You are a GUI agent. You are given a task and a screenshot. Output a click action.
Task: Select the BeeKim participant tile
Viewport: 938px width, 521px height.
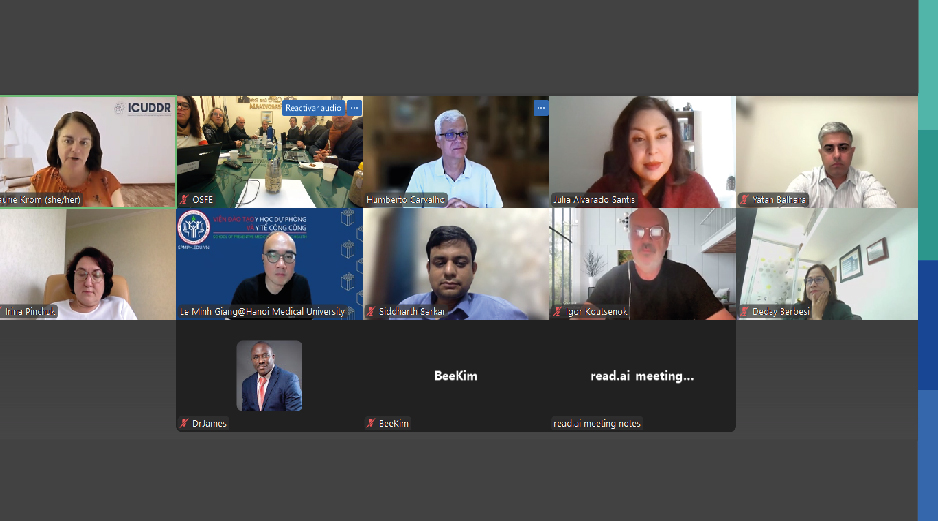click(456, 376)
